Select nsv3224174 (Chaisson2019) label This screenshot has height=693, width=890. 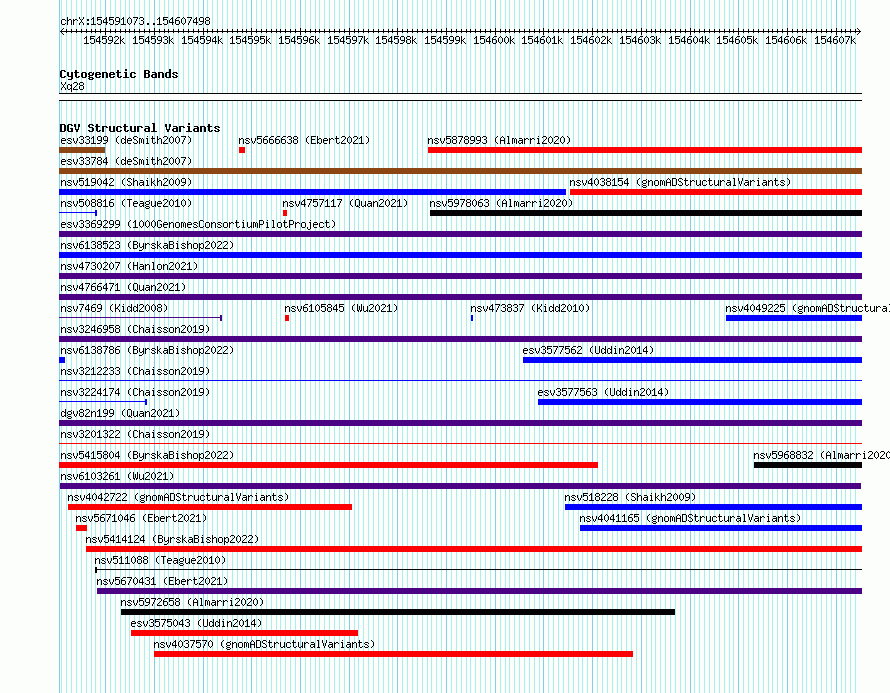click(x=135, y=392)
